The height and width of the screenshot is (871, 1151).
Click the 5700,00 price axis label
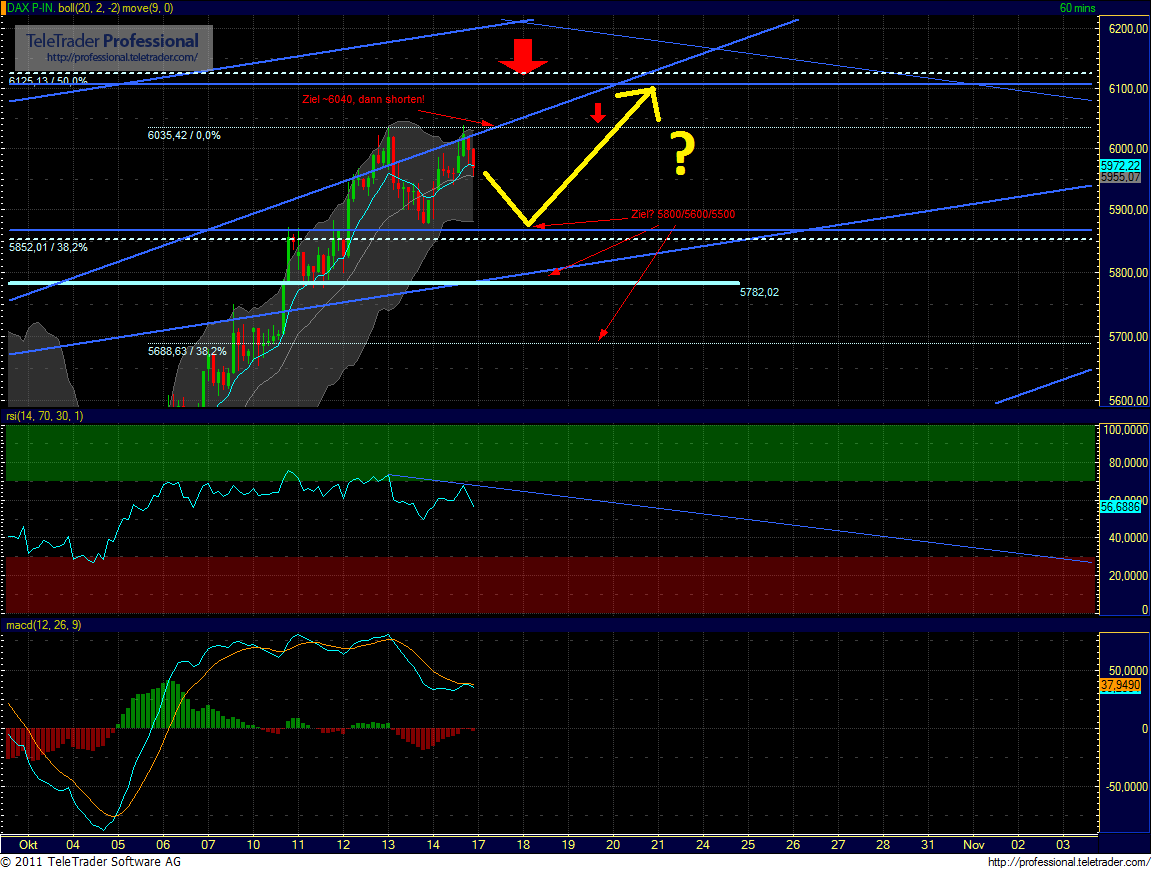(1128, 337)
